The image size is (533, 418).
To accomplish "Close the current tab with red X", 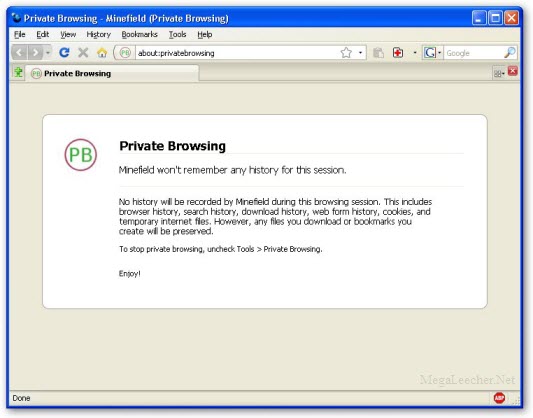I will coord(513,71).
